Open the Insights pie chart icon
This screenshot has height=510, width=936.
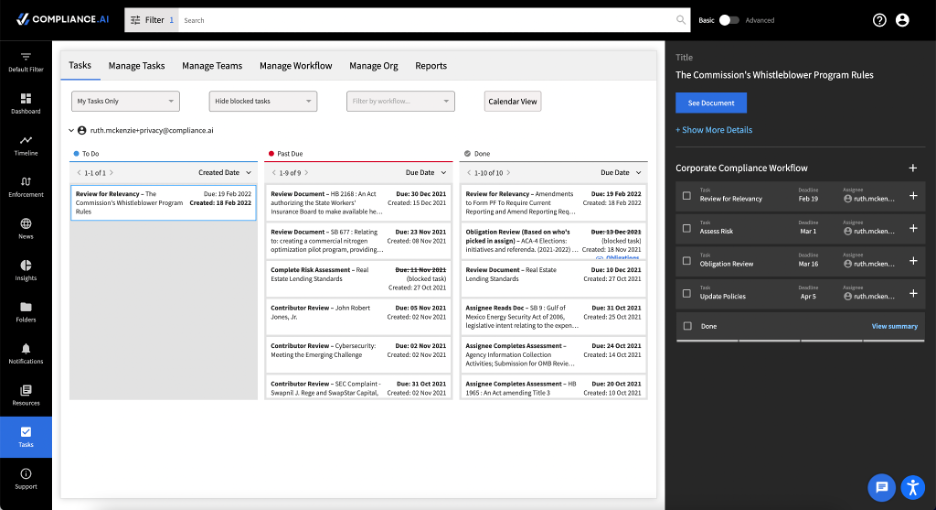[x=26, y=265]
